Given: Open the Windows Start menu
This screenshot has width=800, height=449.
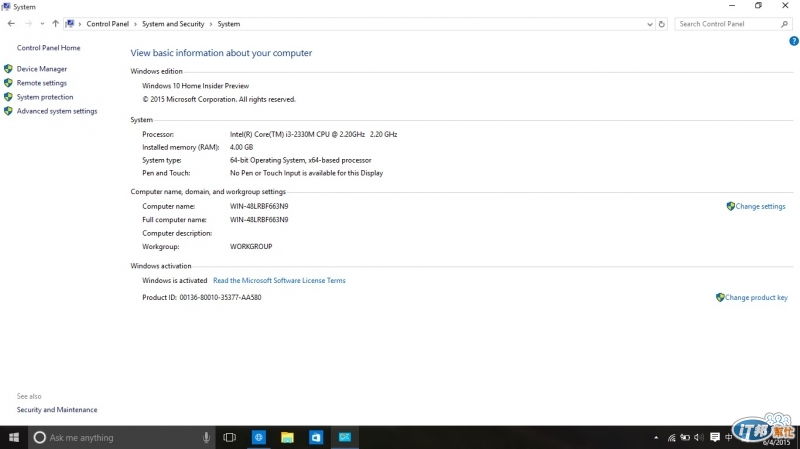Looking at the screenshot, I should pos(14,437).
